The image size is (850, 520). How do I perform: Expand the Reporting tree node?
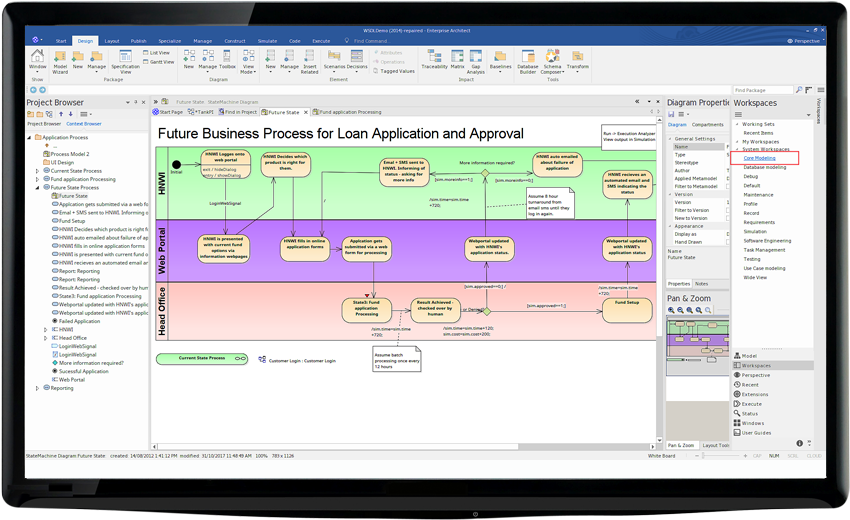[x=38, y=388]
